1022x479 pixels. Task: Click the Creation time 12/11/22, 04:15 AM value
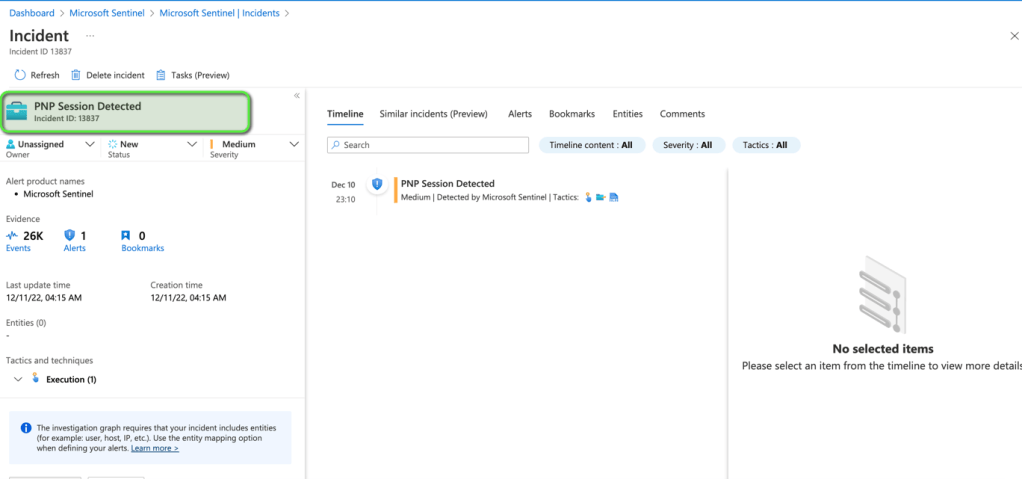coord(188,298)
